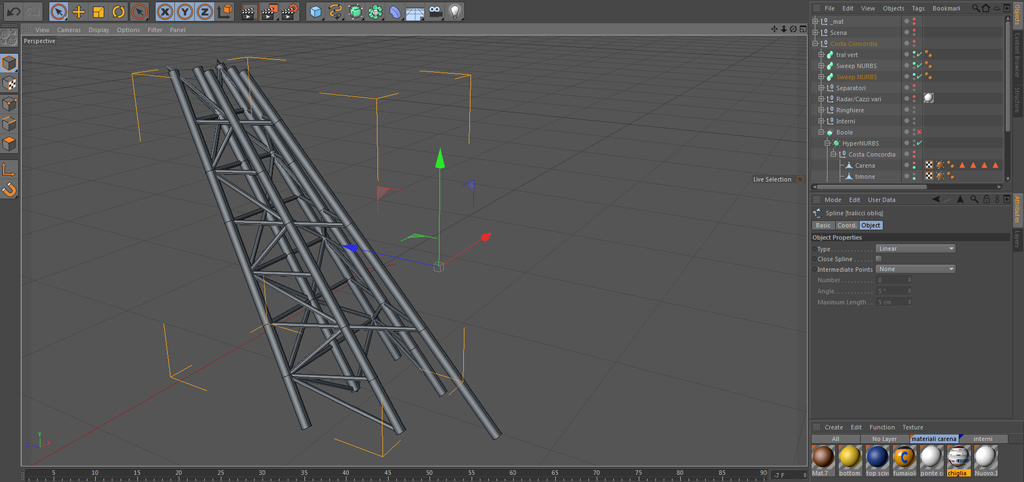Select the timone object row
This screenshot has height=482, width=1024.
tap(865, 176)
